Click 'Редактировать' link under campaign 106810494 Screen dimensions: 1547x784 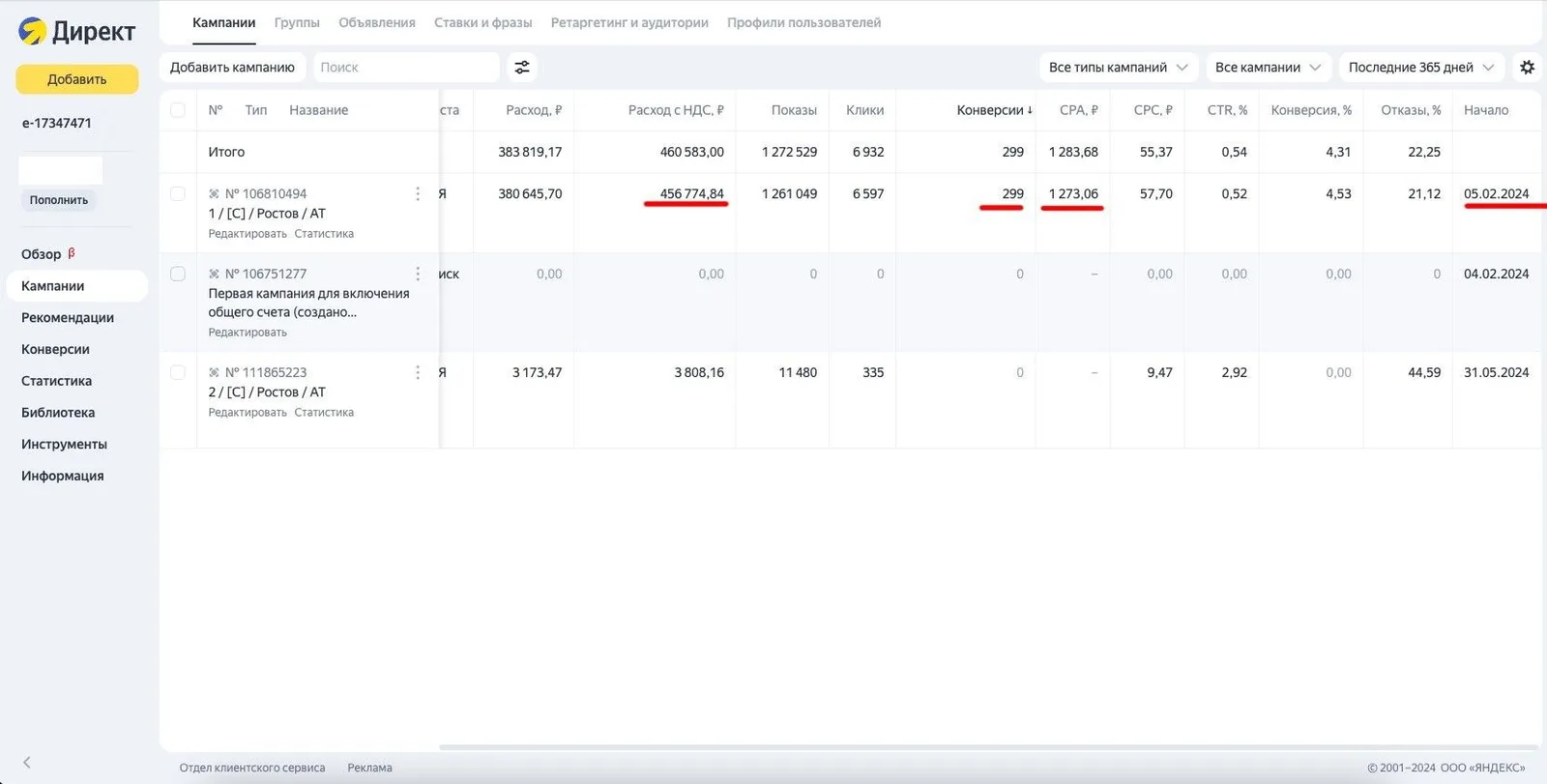coord(248,234)
